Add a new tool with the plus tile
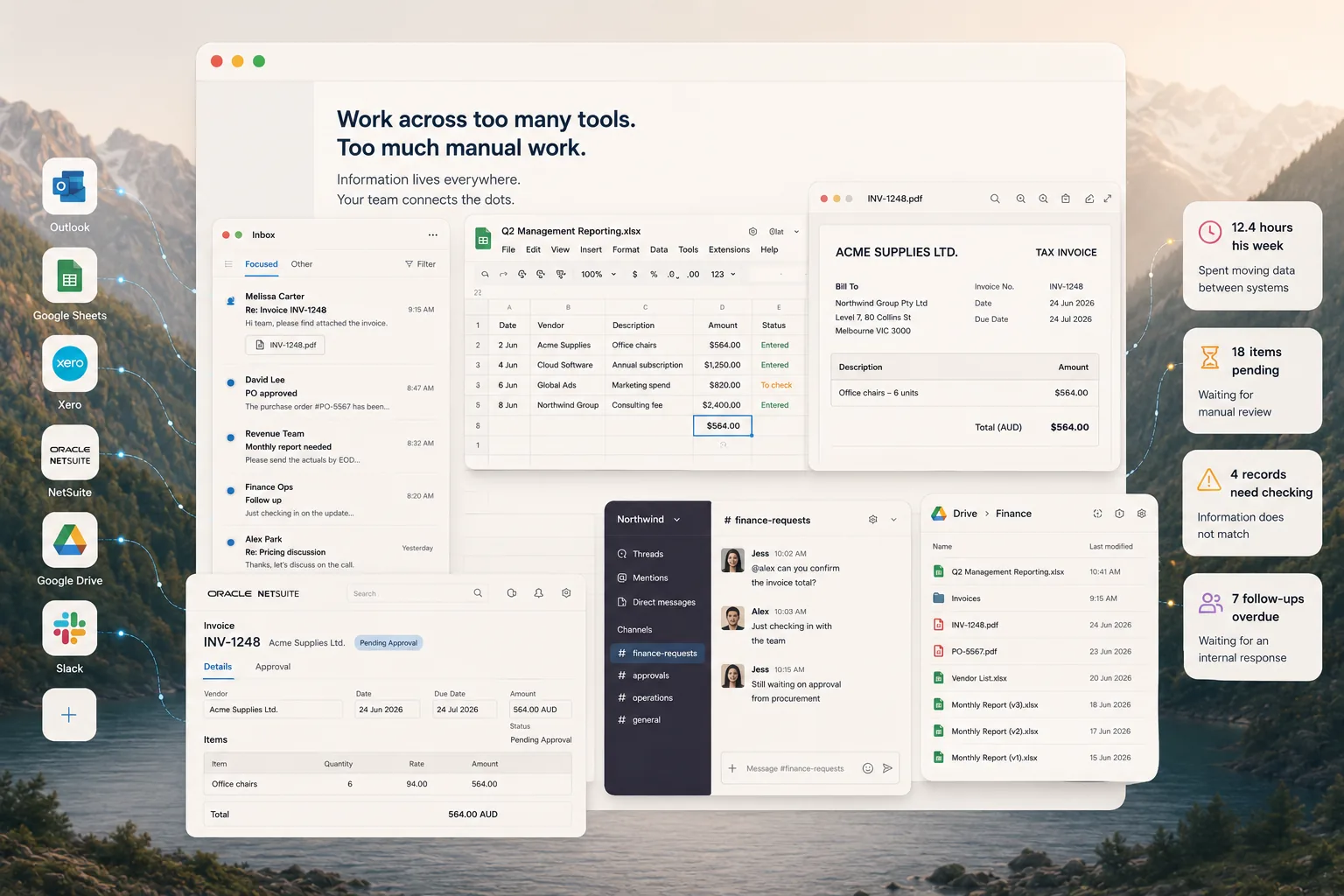The width and height of the screenshot is (1344, 896). tap(70, 715)
